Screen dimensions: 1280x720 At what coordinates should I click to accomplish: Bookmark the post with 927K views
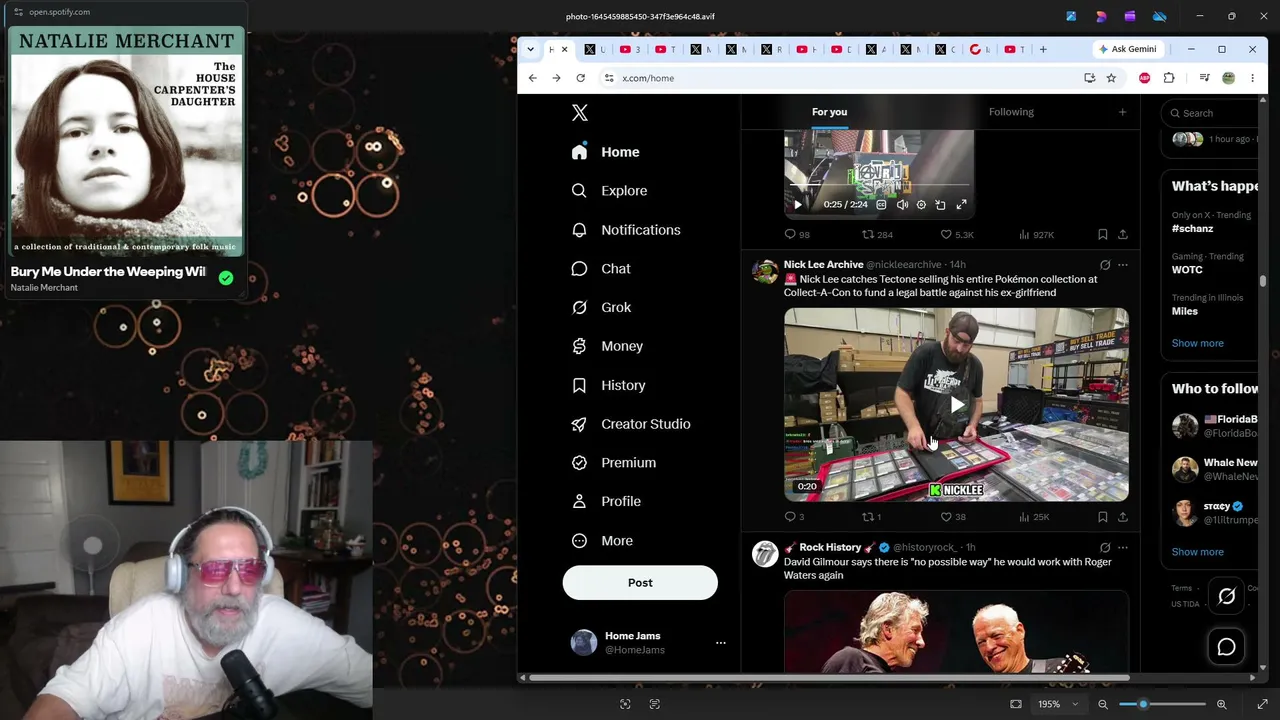pyautogui.click(x=1102, y=235)
